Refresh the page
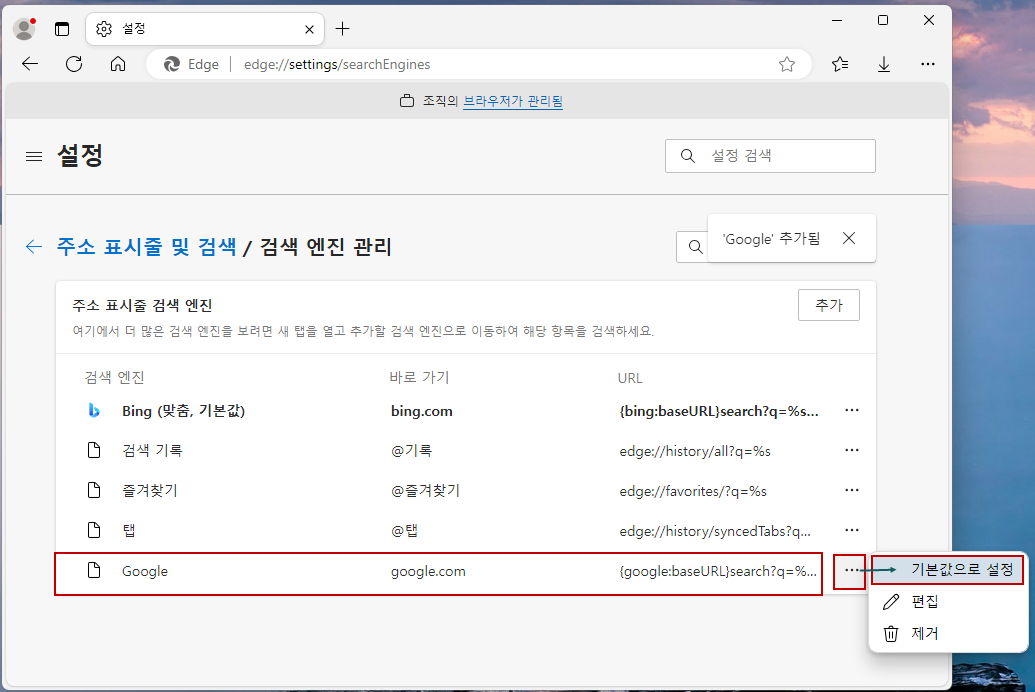The height and width of the screenshot is (692, 1035). point(74,64)
